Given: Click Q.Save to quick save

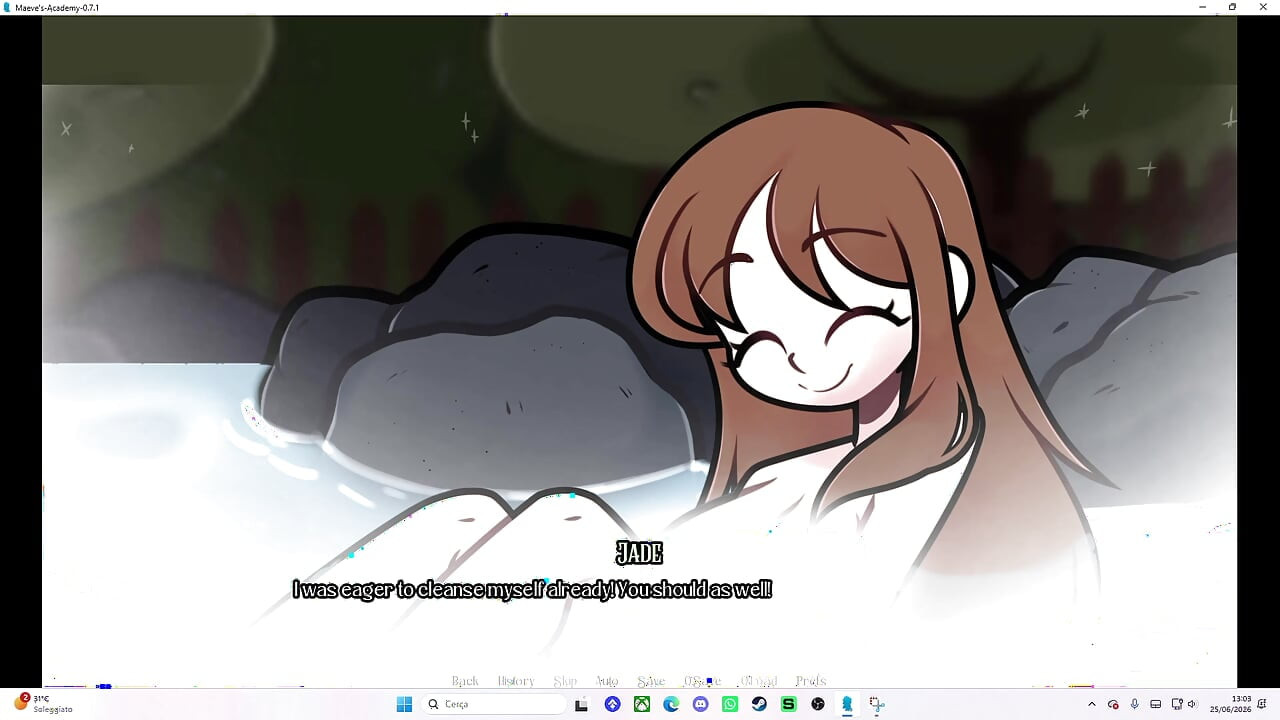Looking at the screenshot, I should point(702,681).
